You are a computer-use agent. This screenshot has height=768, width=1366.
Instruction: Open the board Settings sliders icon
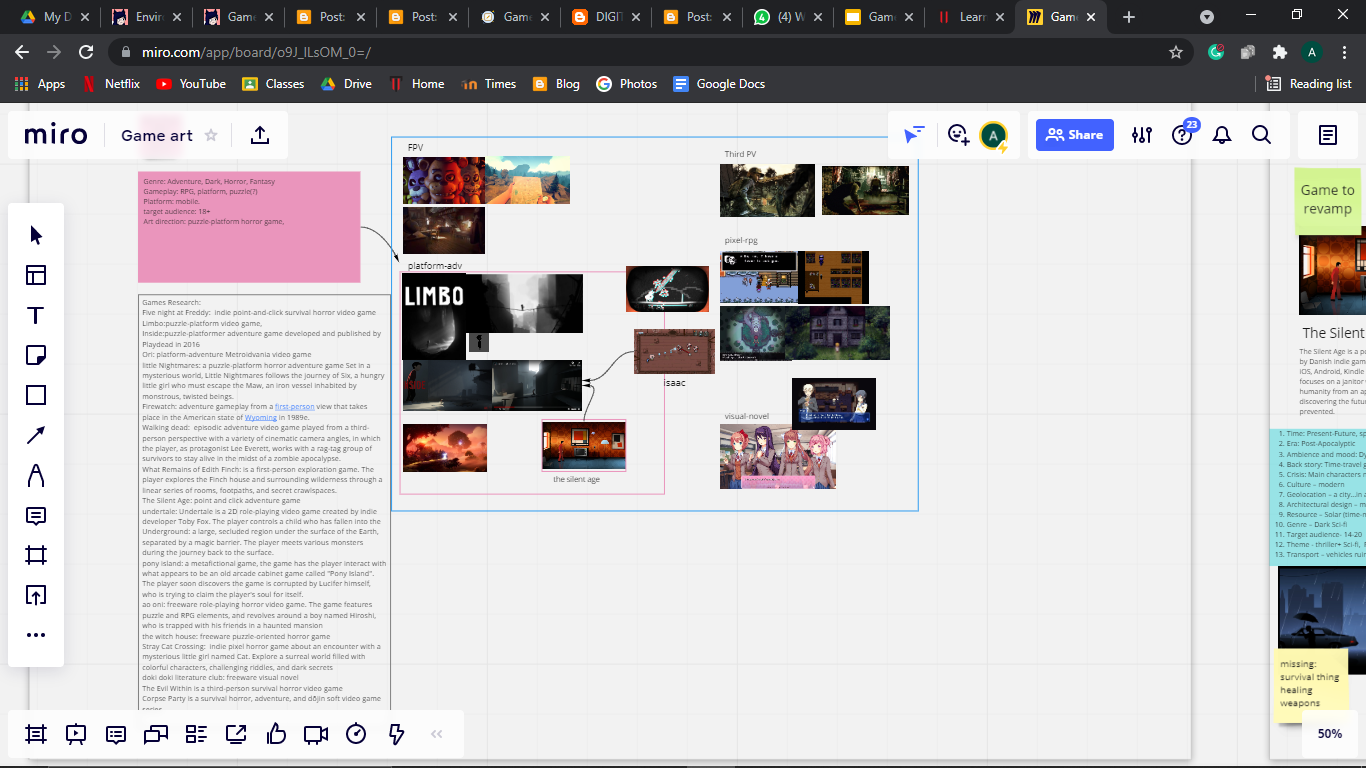(1142, 135)
